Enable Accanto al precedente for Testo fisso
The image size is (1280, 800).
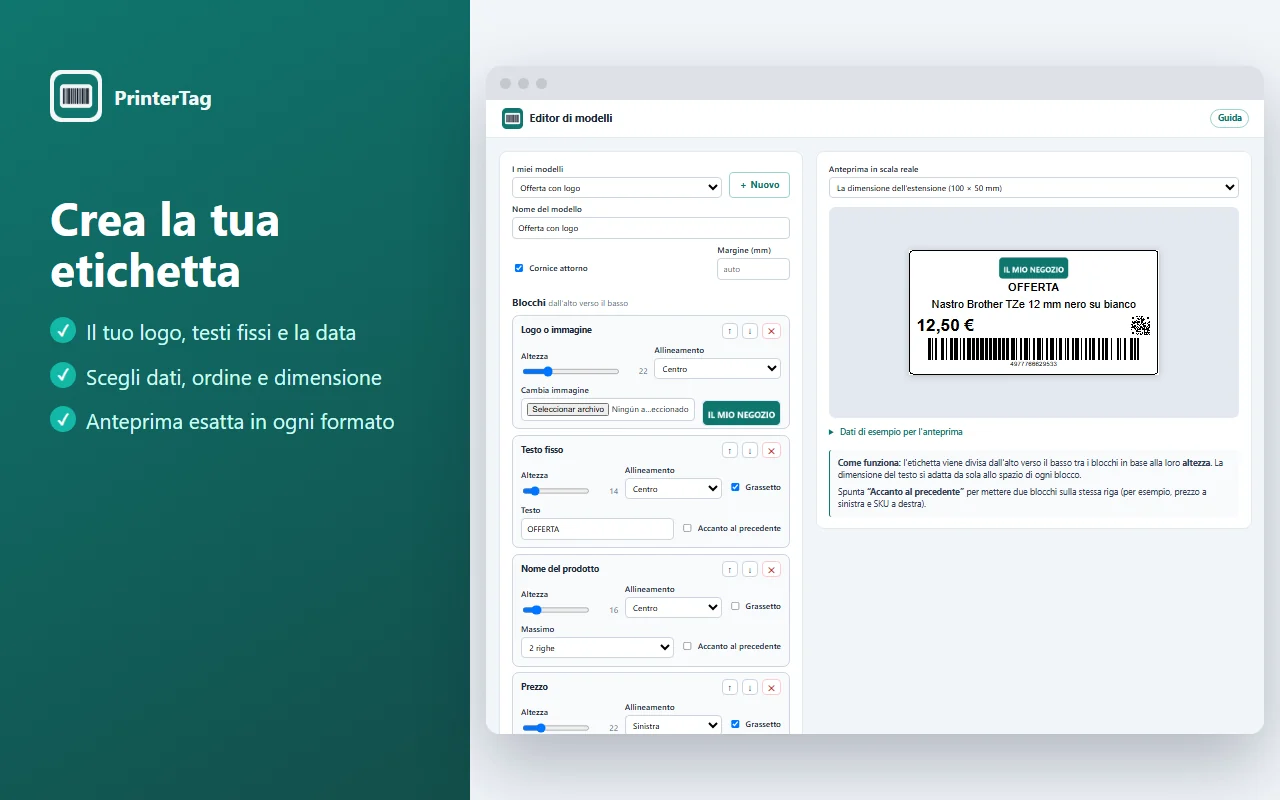tap(687, 528)
